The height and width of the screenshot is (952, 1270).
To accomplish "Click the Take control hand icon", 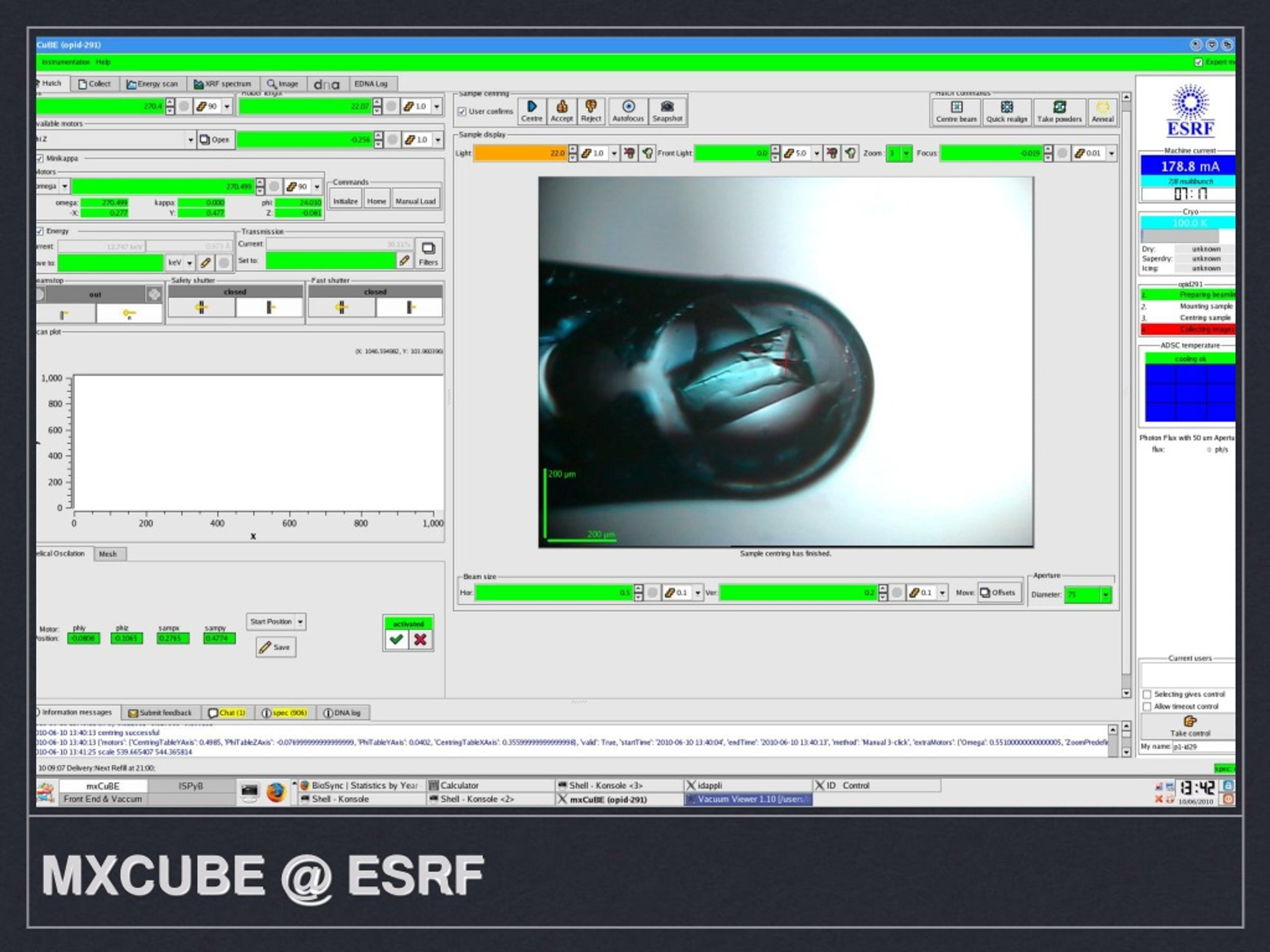I will tap(1190, 721).
